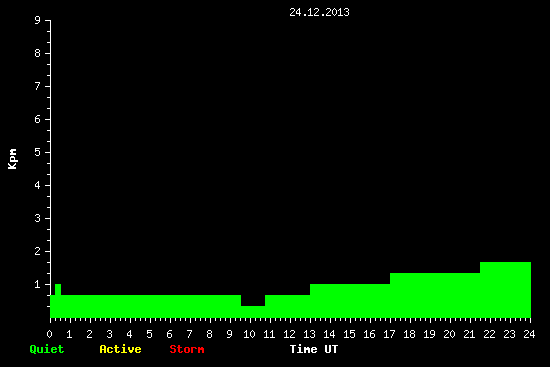Screen dimensions: 550x367
Task: Click the Kp value 2 label
Action: pyautogui.click(x=38, y=251)
